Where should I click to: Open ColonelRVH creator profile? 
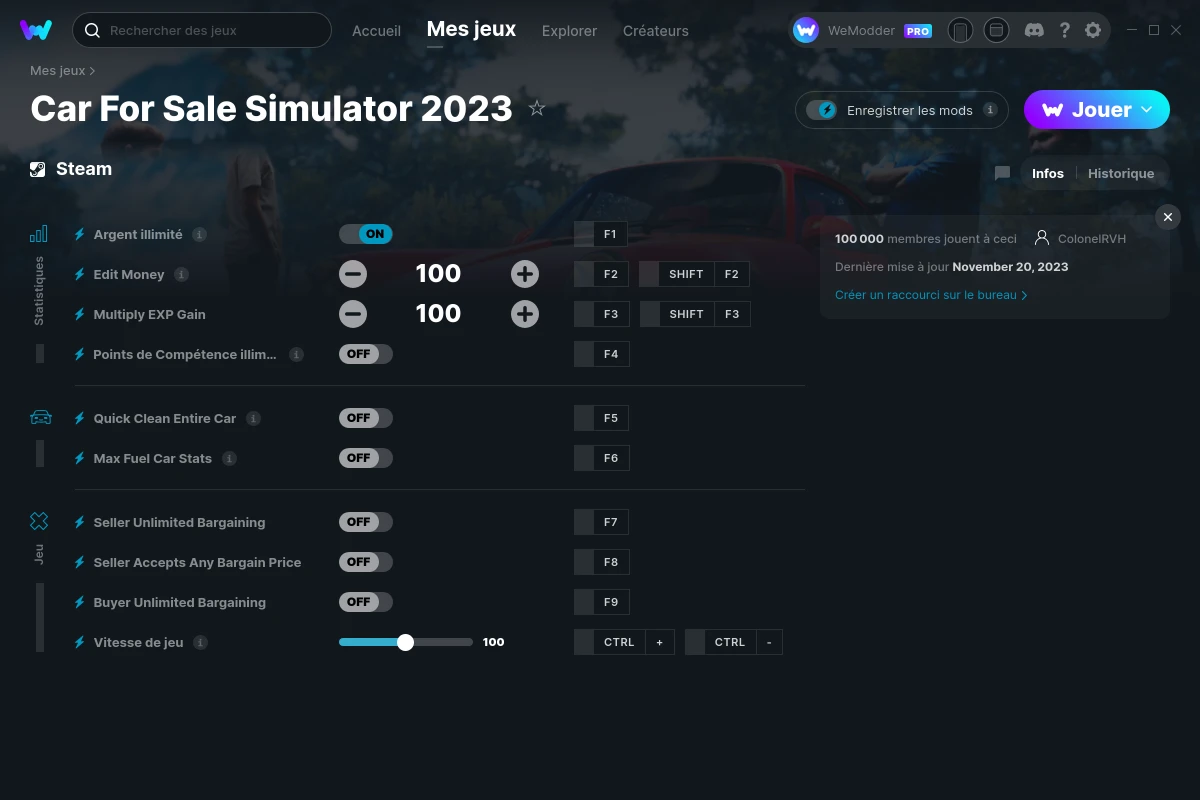click(x=1080, y=239)
